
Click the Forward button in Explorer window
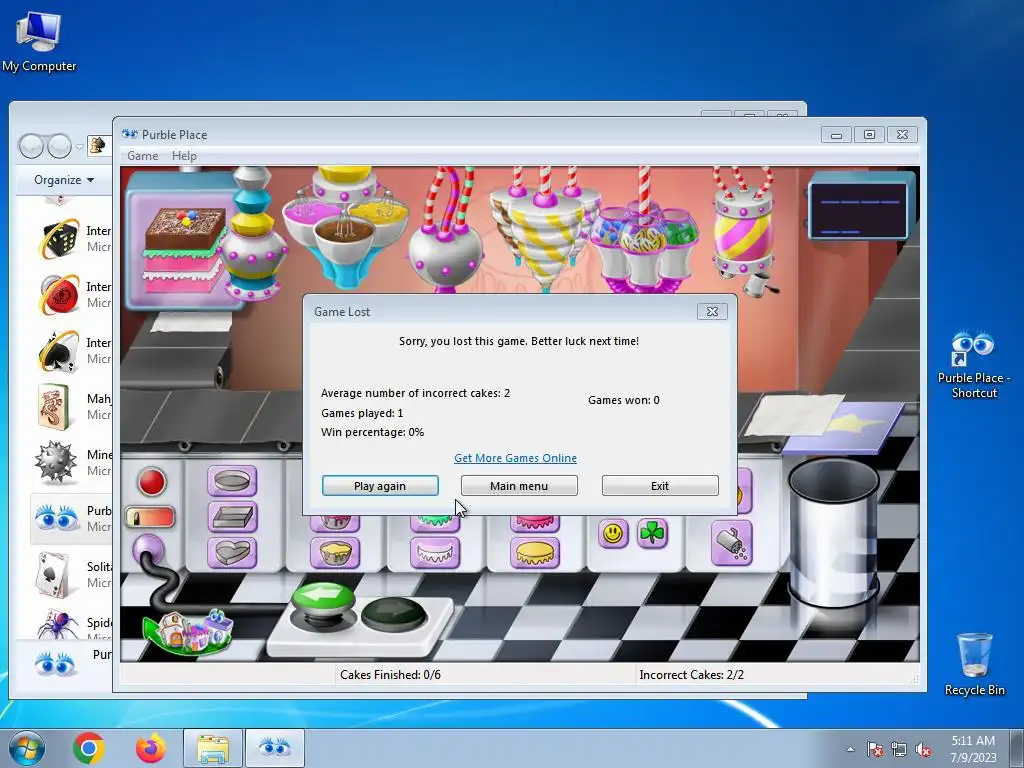coord(59,146)
